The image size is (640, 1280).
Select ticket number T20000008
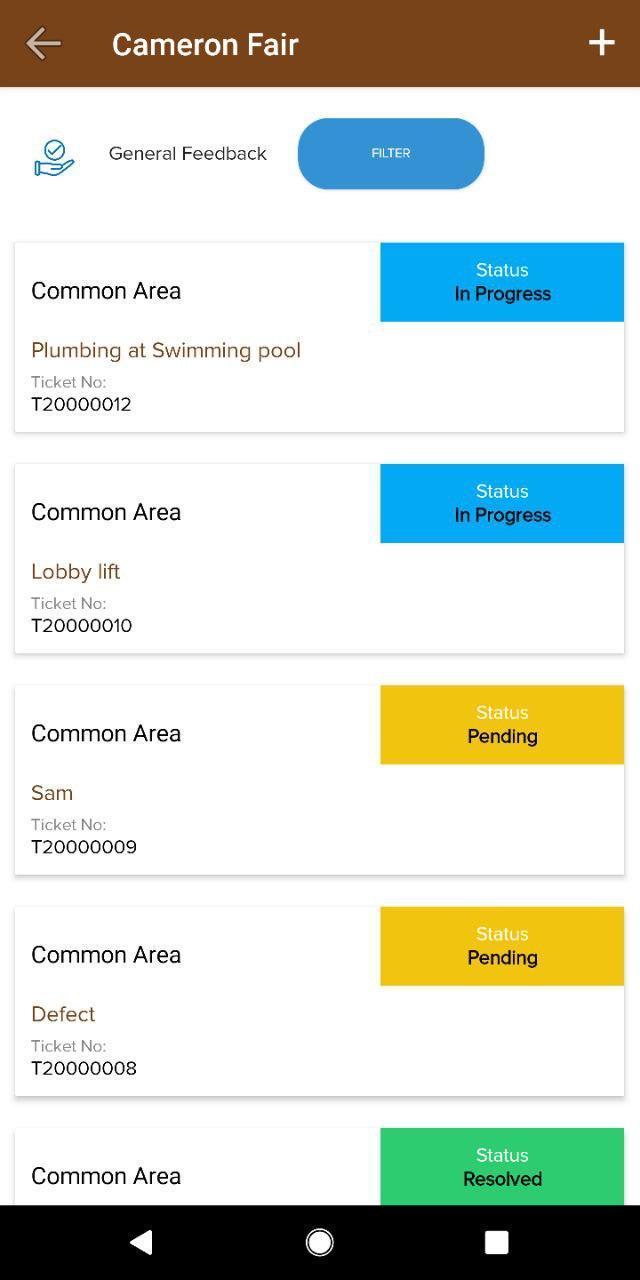tap(84, 1068)
